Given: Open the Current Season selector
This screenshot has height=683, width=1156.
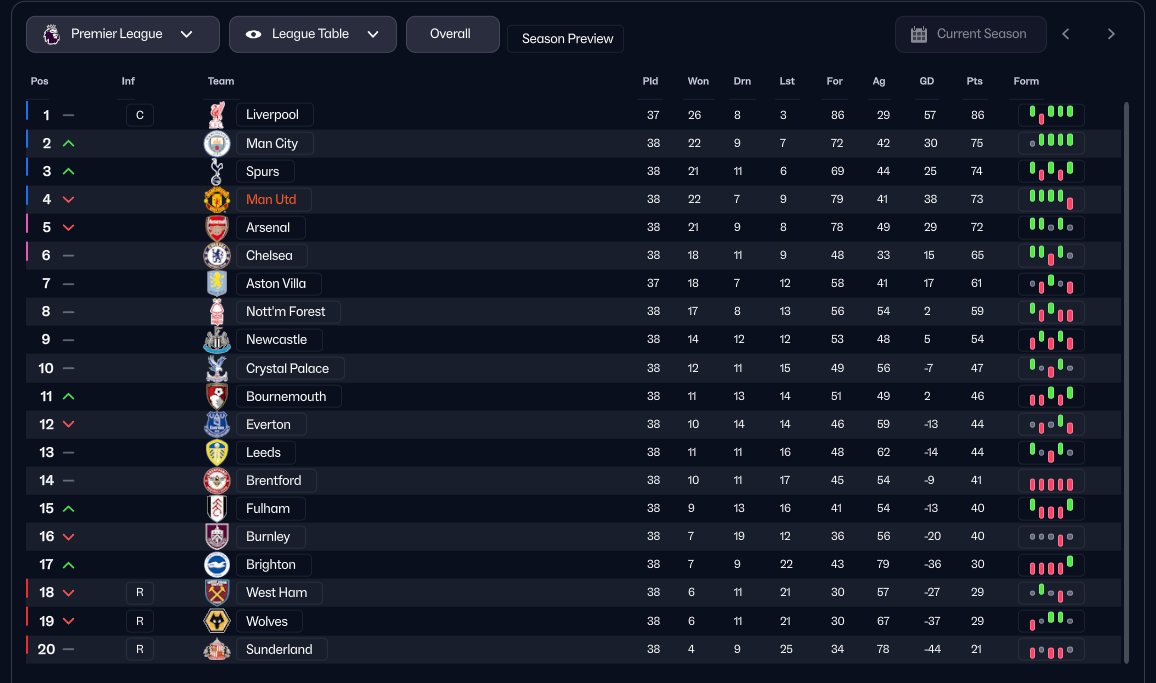Looking at the screenshot, I should click(970, 34).
